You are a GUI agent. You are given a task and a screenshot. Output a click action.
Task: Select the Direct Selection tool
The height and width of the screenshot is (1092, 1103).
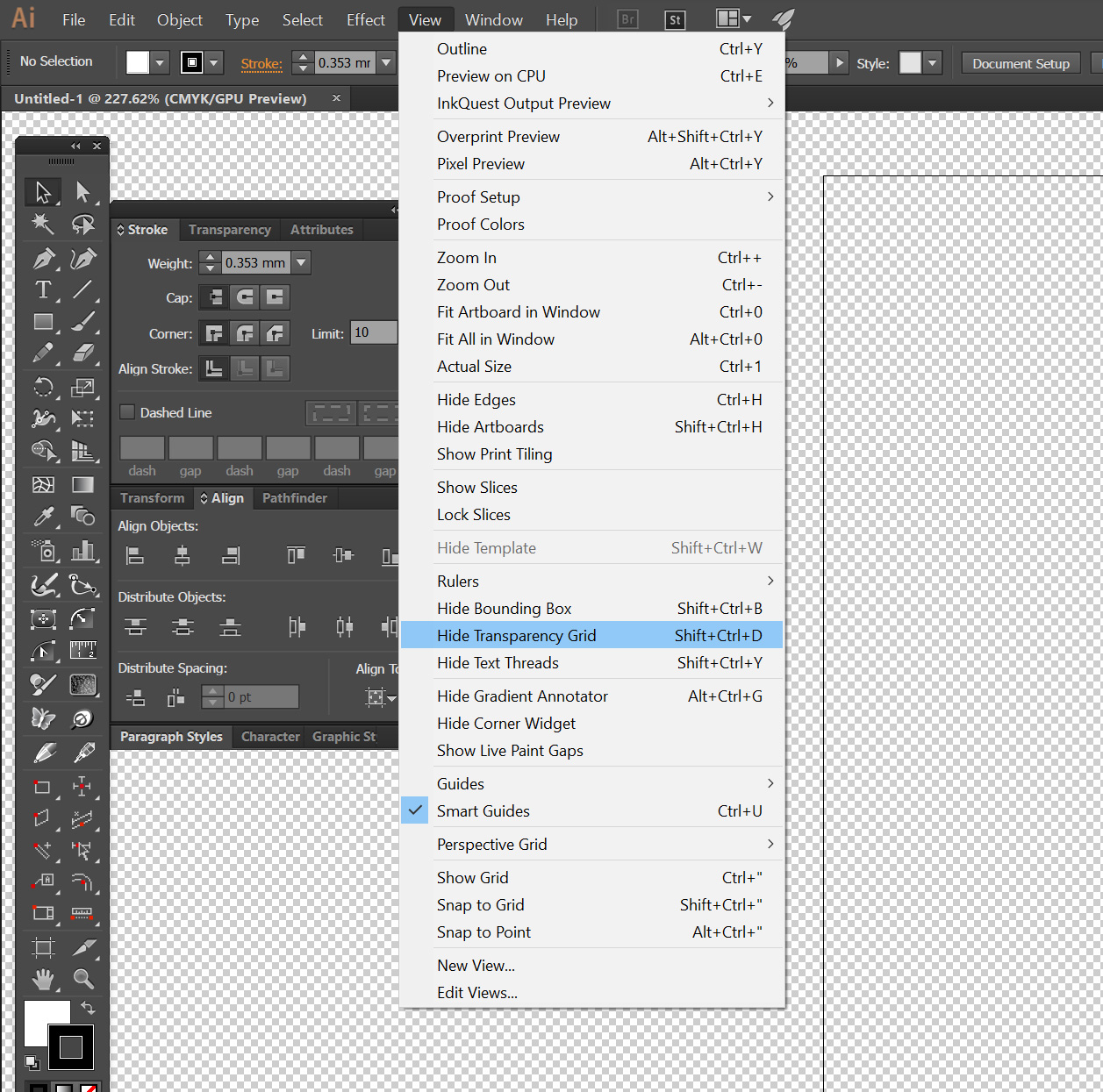point(82,192)
